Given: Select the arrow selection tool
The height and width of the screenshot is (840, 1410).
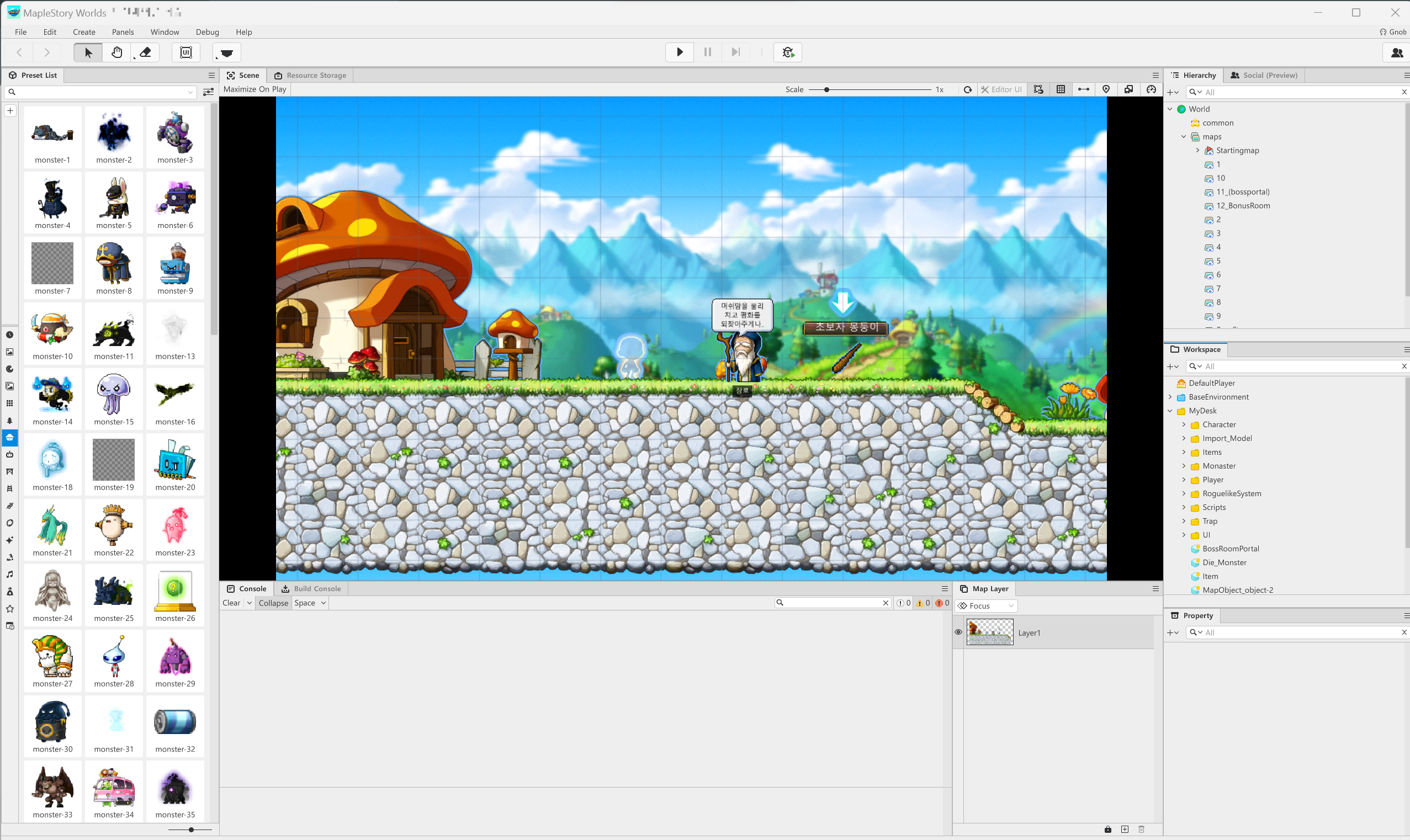Looking at the screenshot, I should coord(88,52).
